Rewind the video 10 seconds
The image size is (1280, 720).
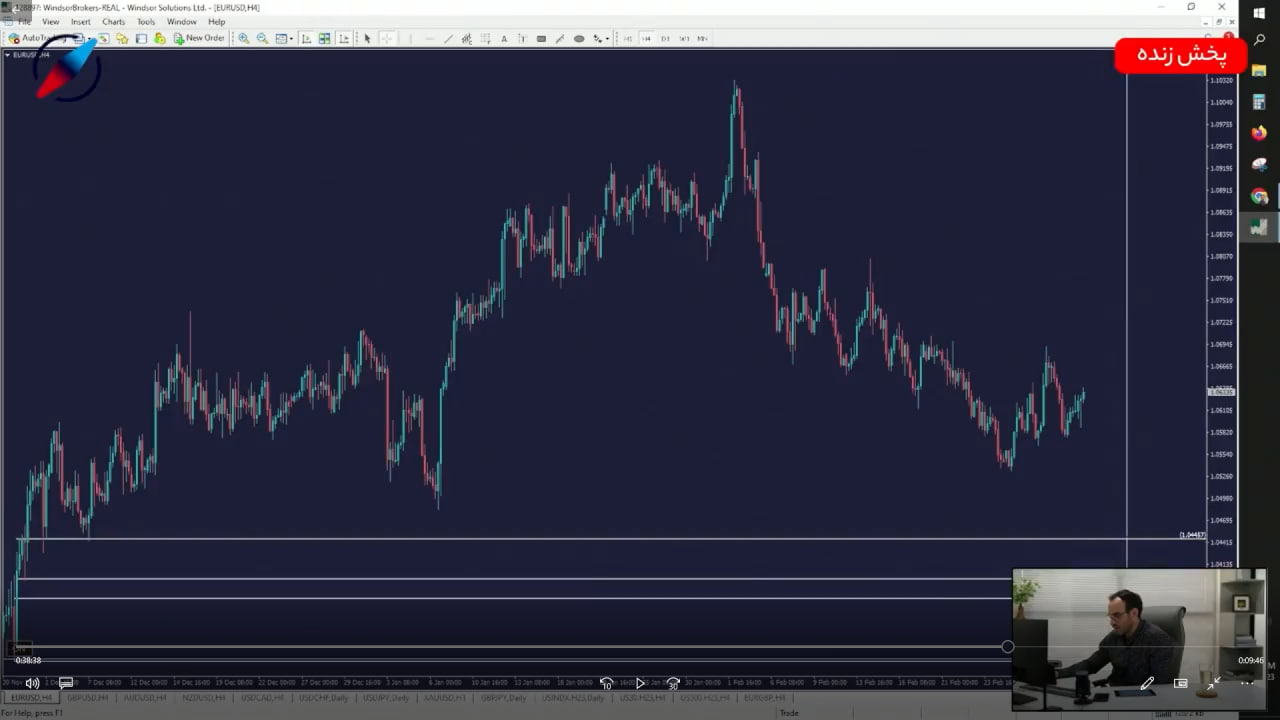[x=606, y=683]
